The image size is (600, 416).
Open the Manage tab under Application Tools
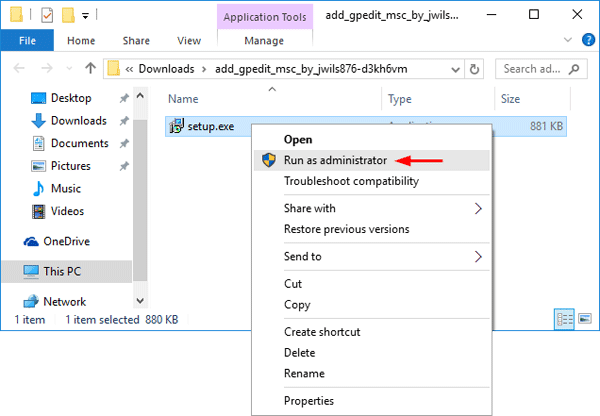264,41
